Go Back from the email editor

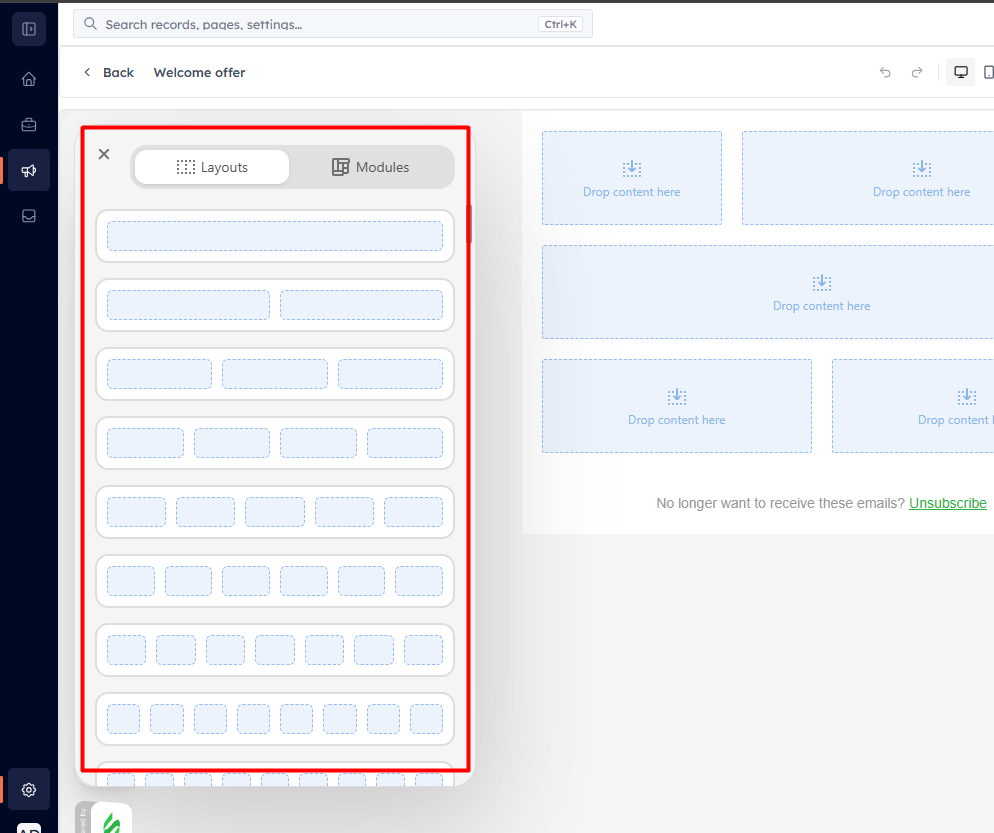109,72
